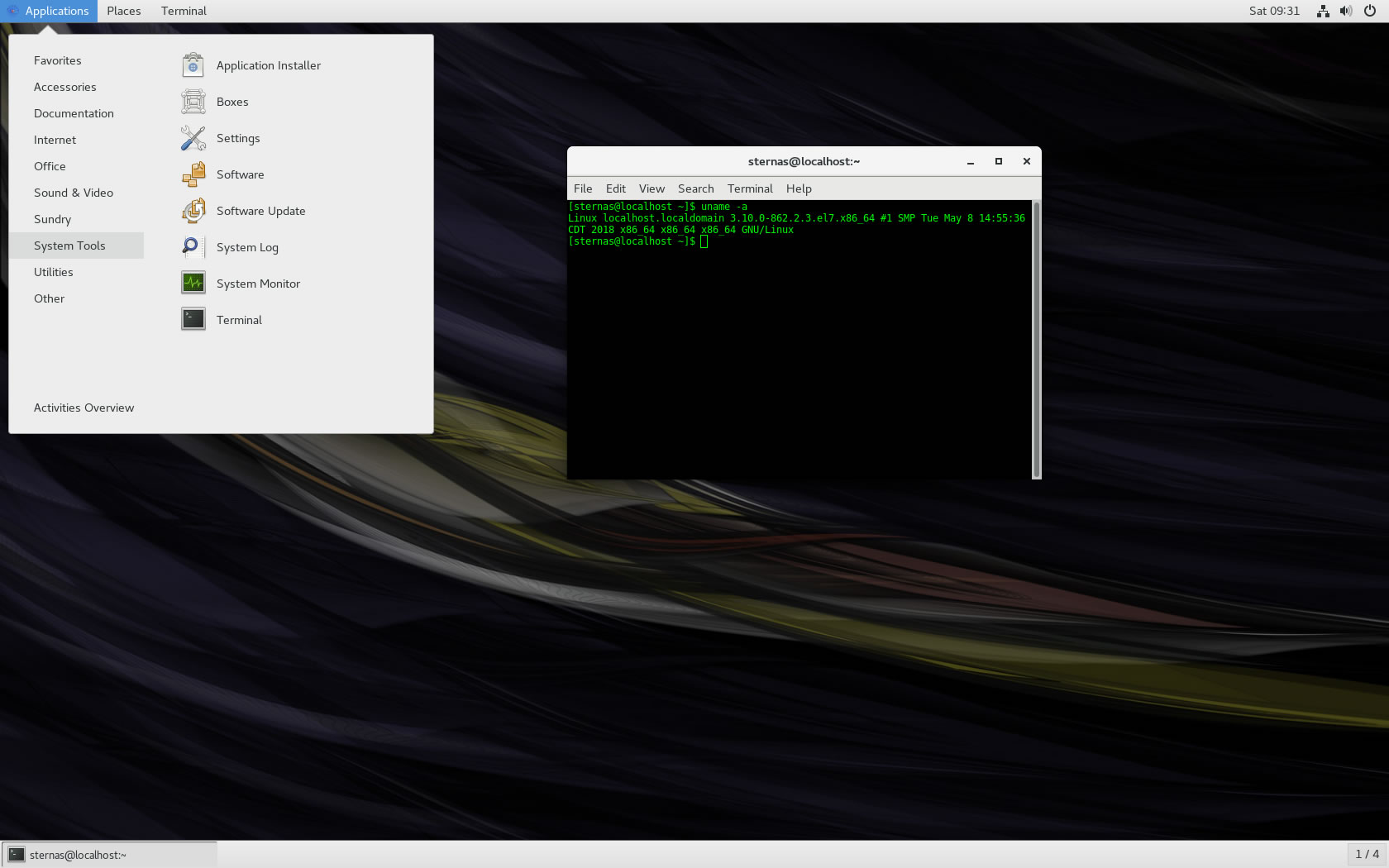The height and width of the screenshot is (868, 1389).
Task: Click the network status icon
Action: pyautogui.click(x=1323, y=11)
